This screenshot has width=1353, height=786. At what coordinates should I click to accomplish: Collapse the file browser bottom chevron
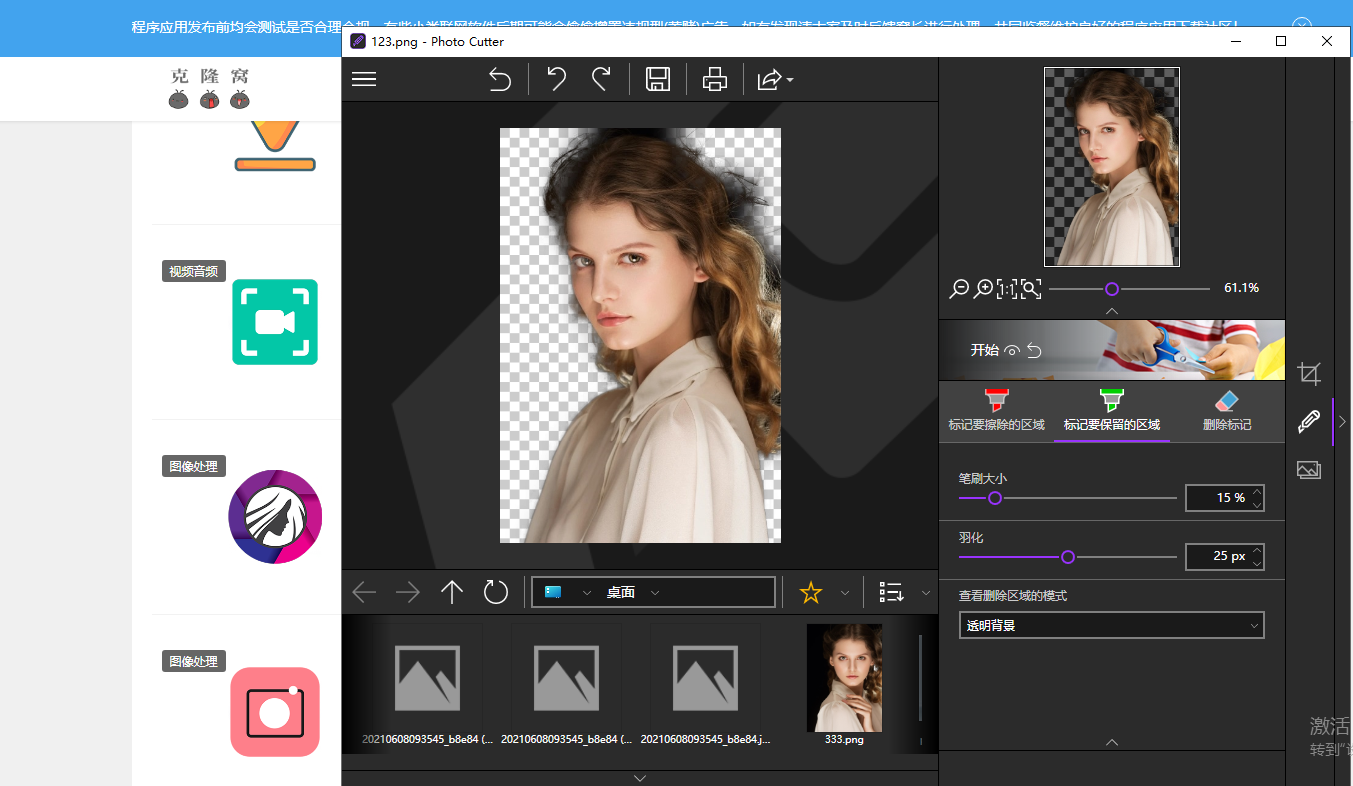coord(640,778)
